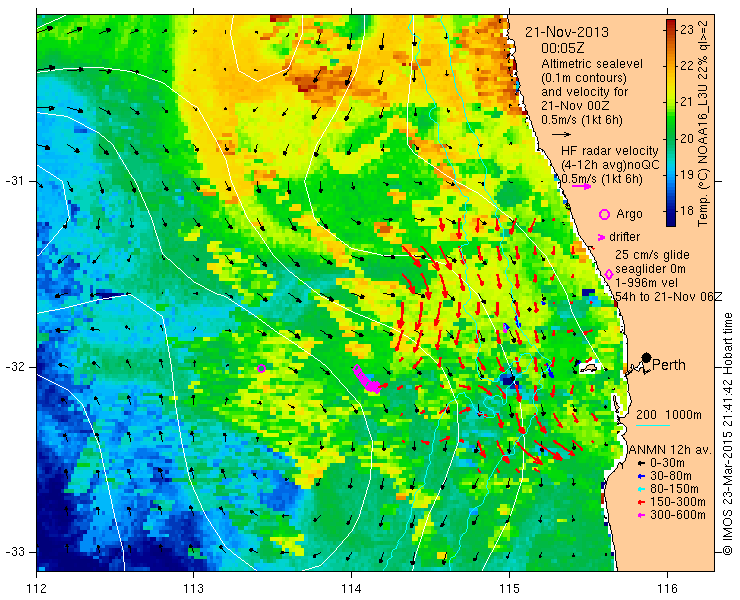Click the '300-600m' depth label
The width and height of the screenshot is (740, 600).
678,515
